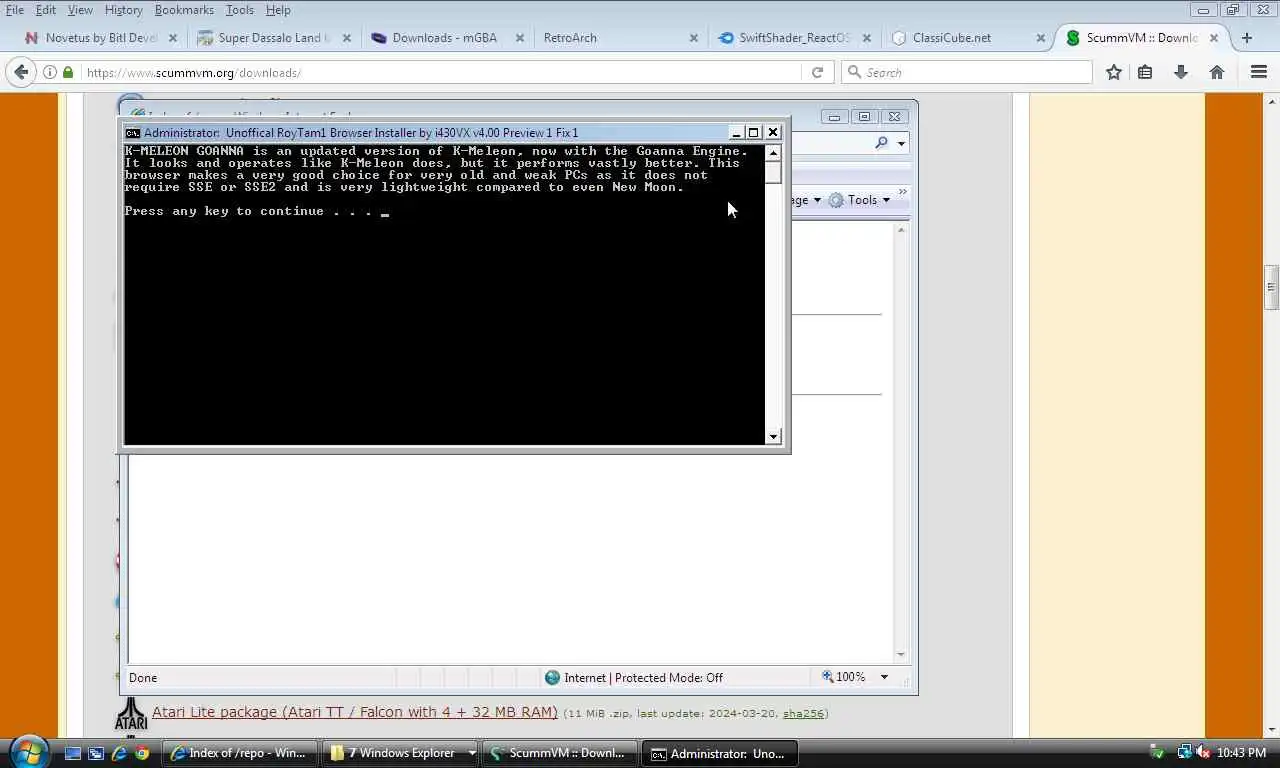Open Windows Explorer taskbar group
Viewport: 1280px width, 768px height.
tap(401, 753)
